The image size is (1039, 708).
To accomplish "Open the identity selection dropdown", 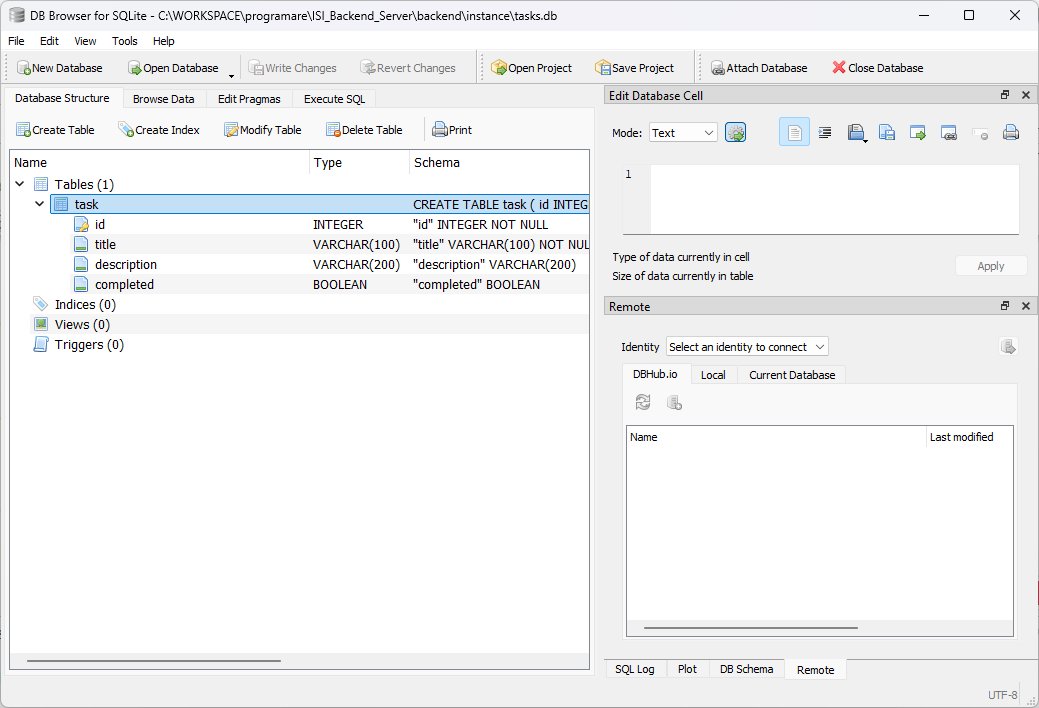I will coord(746,346).
